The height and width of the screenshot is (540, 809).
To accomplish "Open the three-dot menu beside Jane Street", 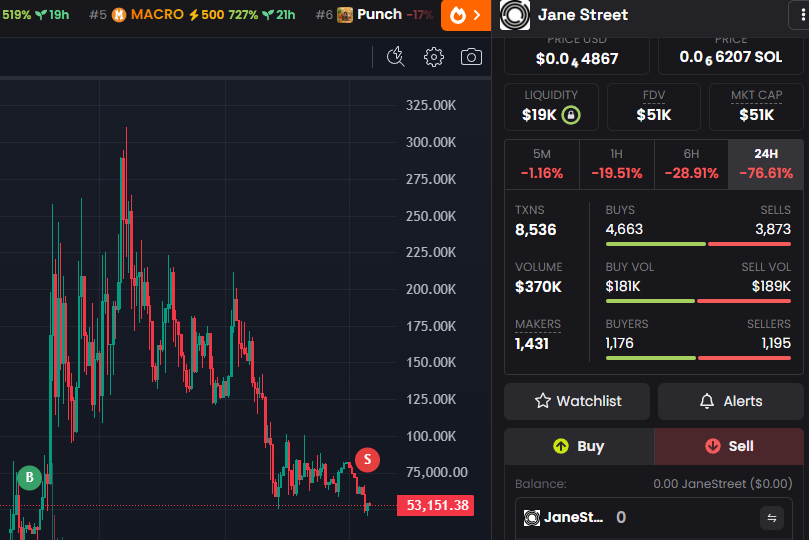I will coord(801,15).
